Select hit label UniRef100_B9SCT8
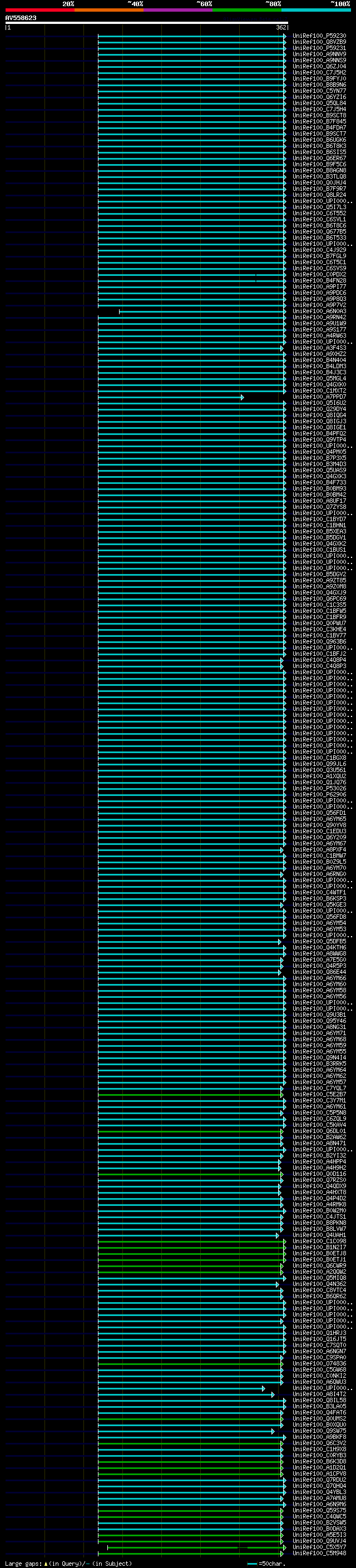This screenshot has height=1568, width=356. (x=319, y=116)
